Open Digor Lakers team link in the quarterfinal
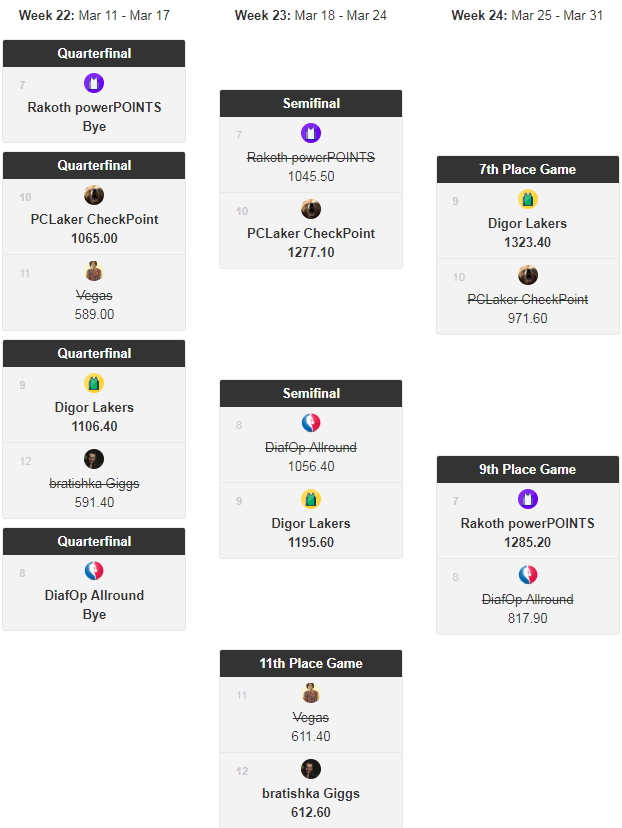This screenshot has height=828, width=622. (94, 407)
